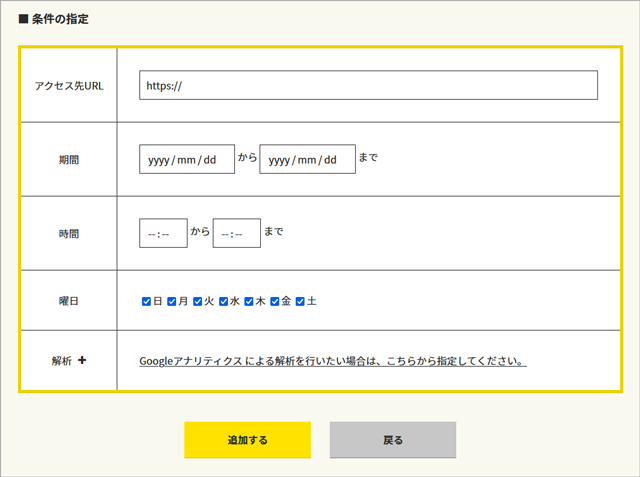
Task: Uncheck the 土 (Saturday) checkbox
Action: pos(300,302)
